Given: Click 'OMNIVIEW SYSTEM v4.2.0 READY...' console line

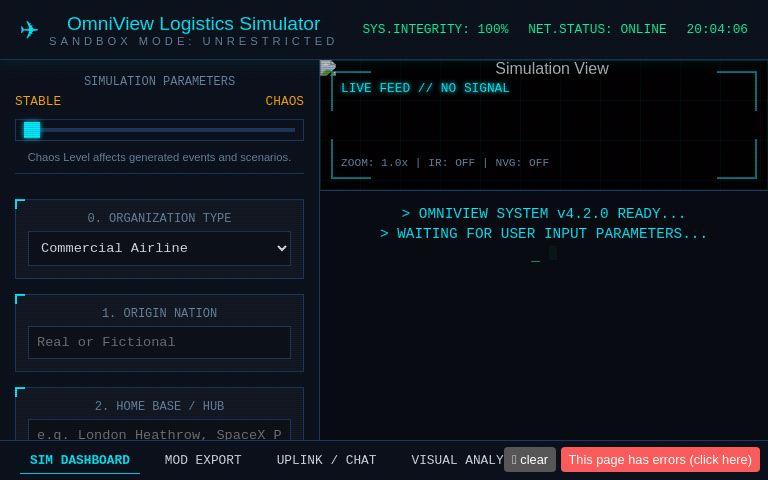Looking at the screenshot, I should pos(543,214).
